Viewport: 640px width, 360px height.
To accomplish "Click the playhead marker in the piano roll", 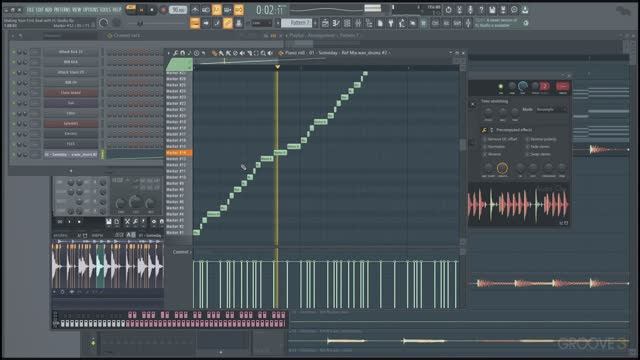I will [277, 67].
